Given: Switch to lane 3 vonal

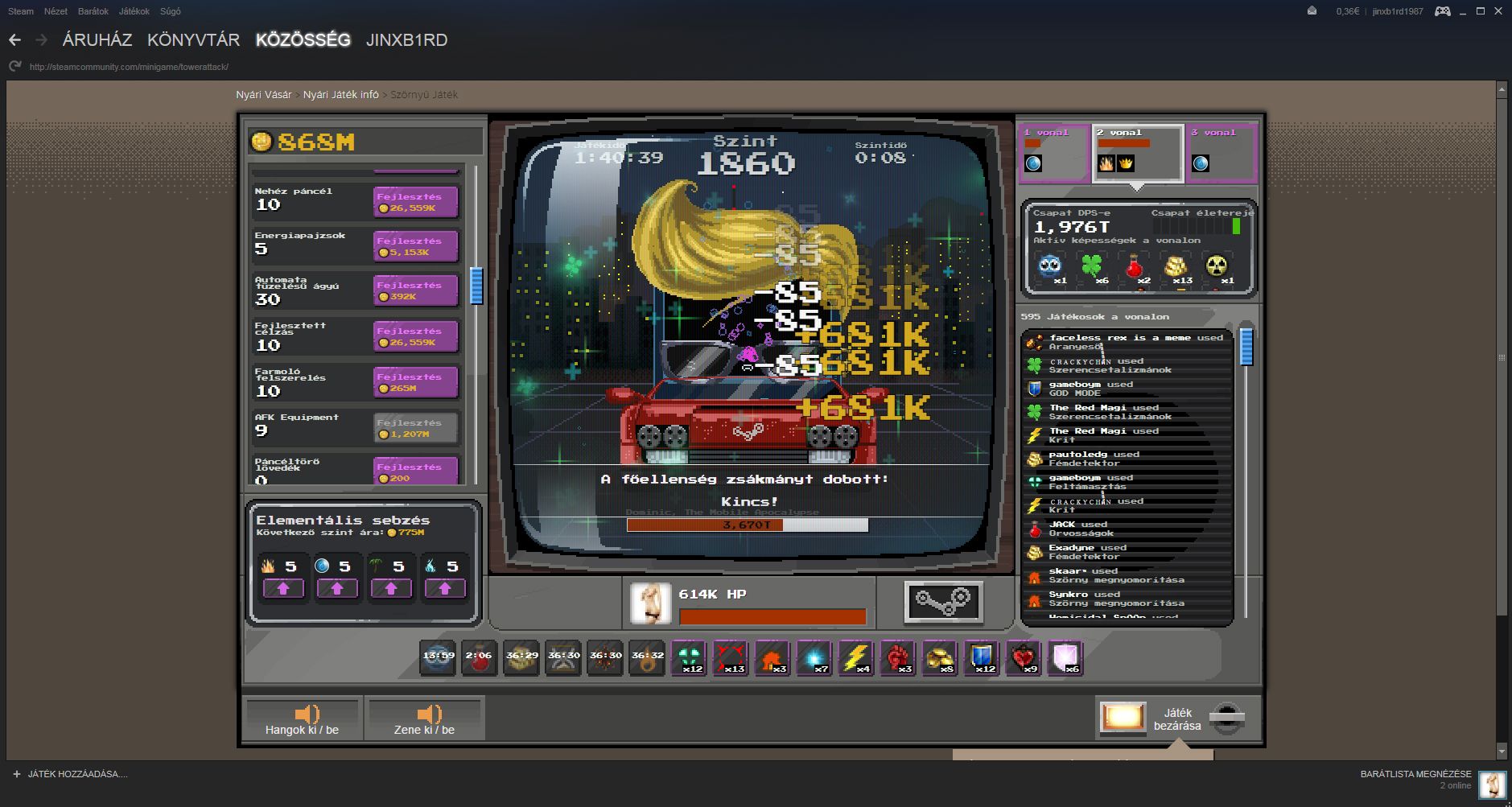Looking at the screenshot, I should [1222, 152].
